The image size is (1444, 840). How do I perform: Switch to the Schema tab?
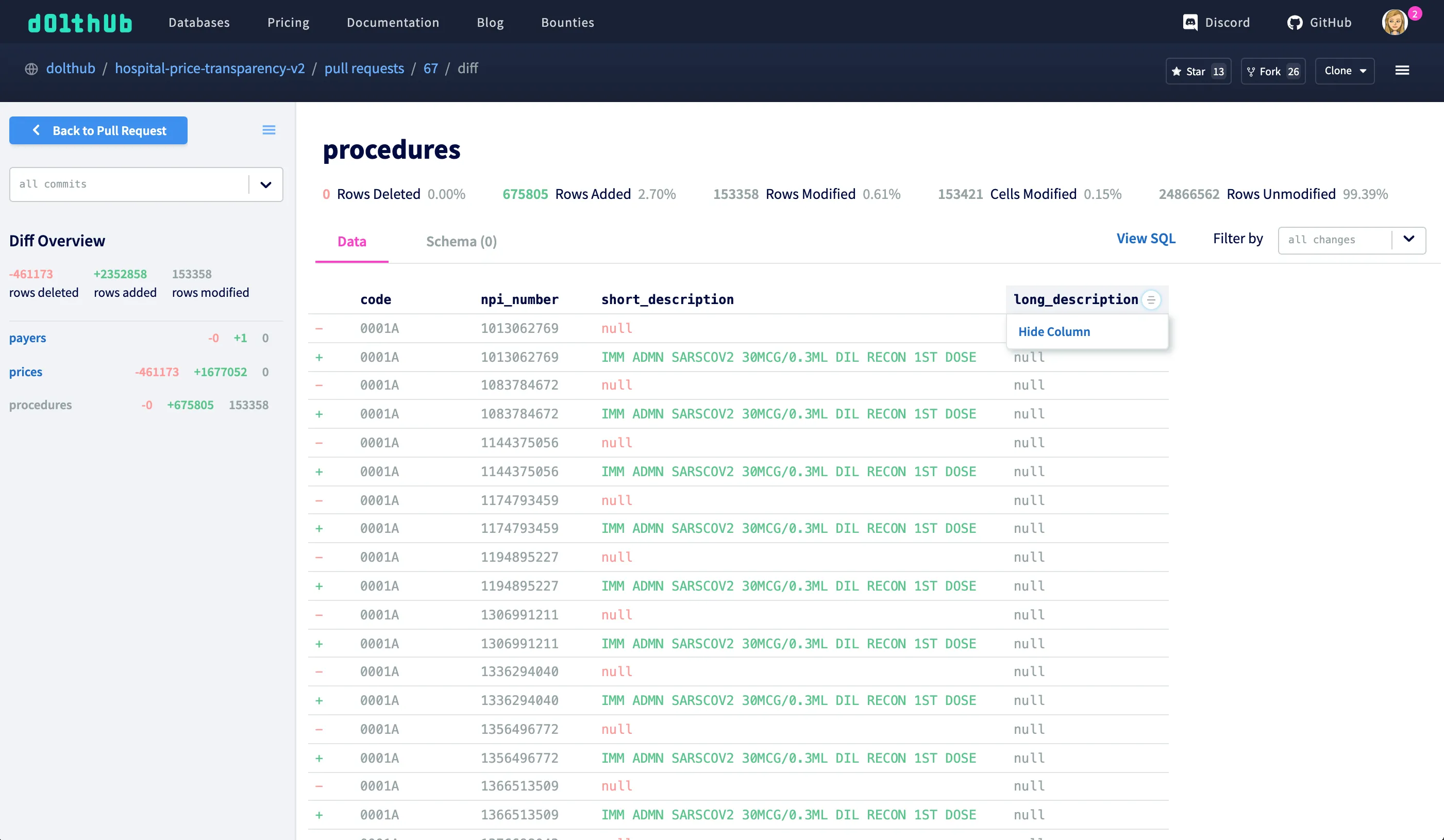point(461,241)
